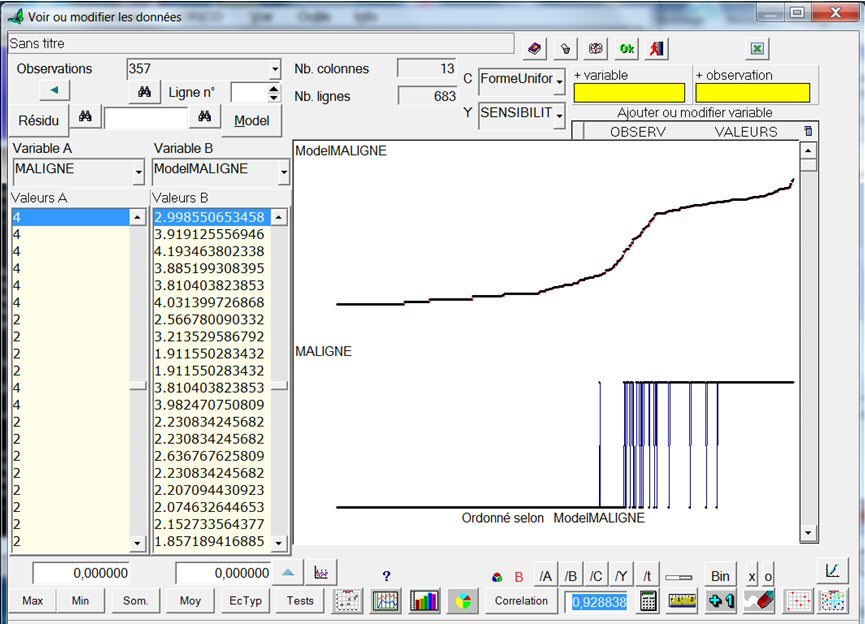Click the calculator icon
The height and width of the screenshot is (624, 865).
pyautogui.click(x=649, y=601)
